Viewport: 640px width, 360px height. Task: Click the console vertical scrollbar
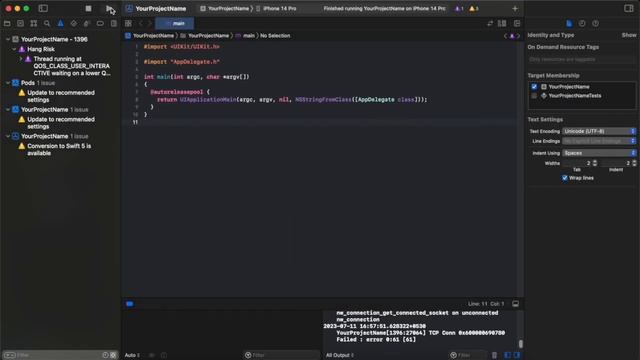pyautogui.click(x=520, y=344)
